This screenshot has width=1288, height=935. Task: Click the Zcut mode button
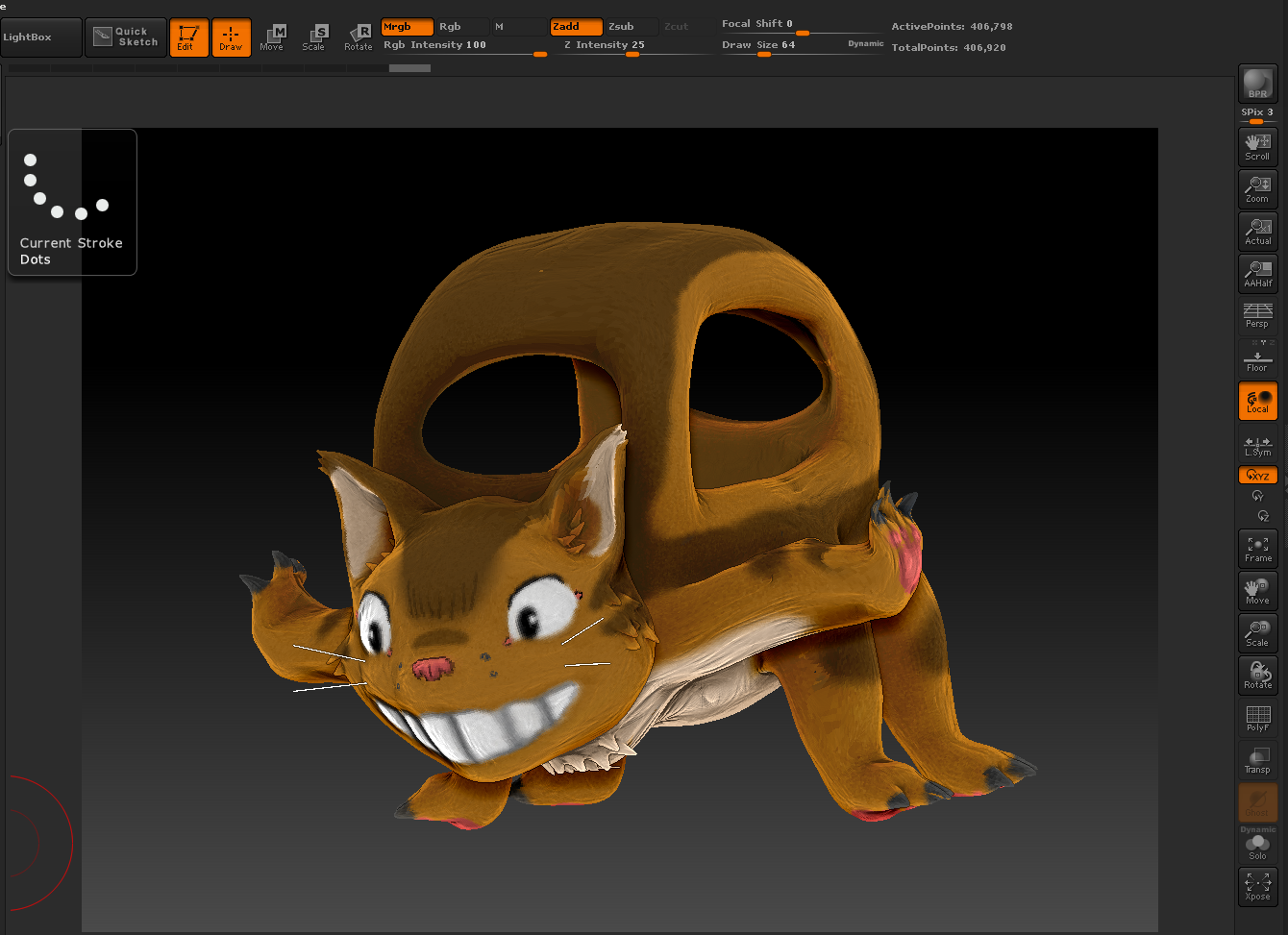click(x=684, y=27)
